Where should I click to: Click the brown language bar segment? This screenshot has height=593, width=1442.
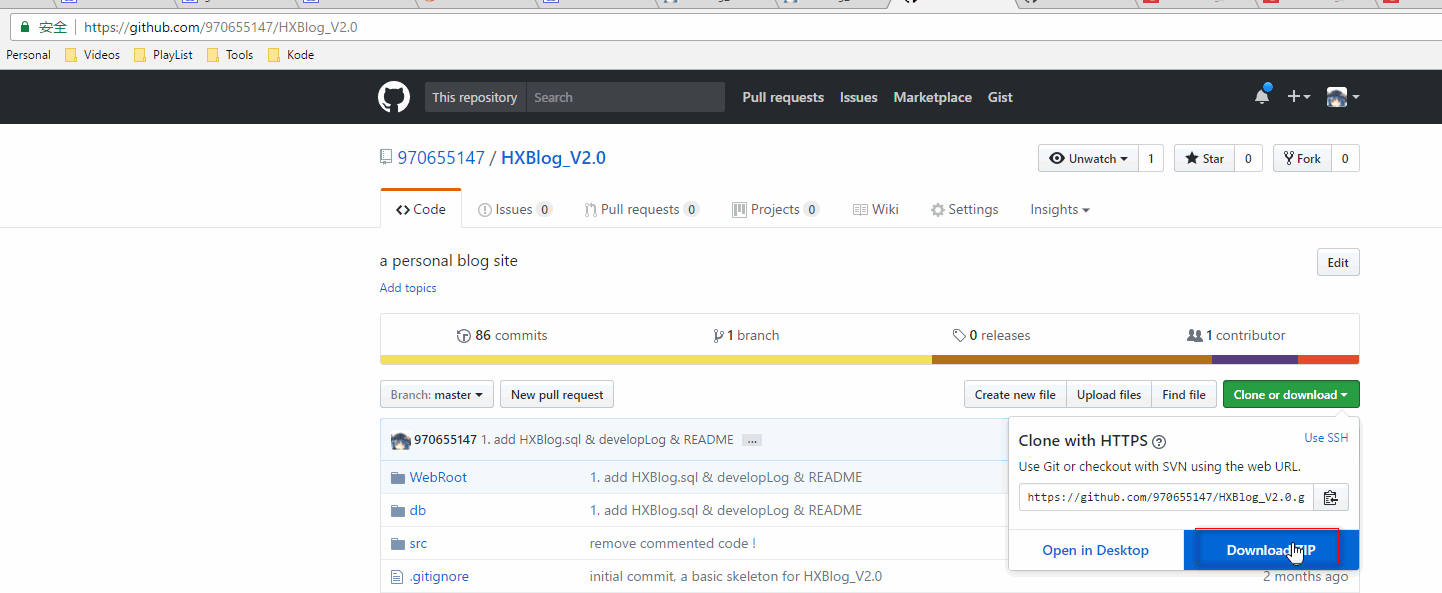pyautogui.click(x=1072, y=360)
